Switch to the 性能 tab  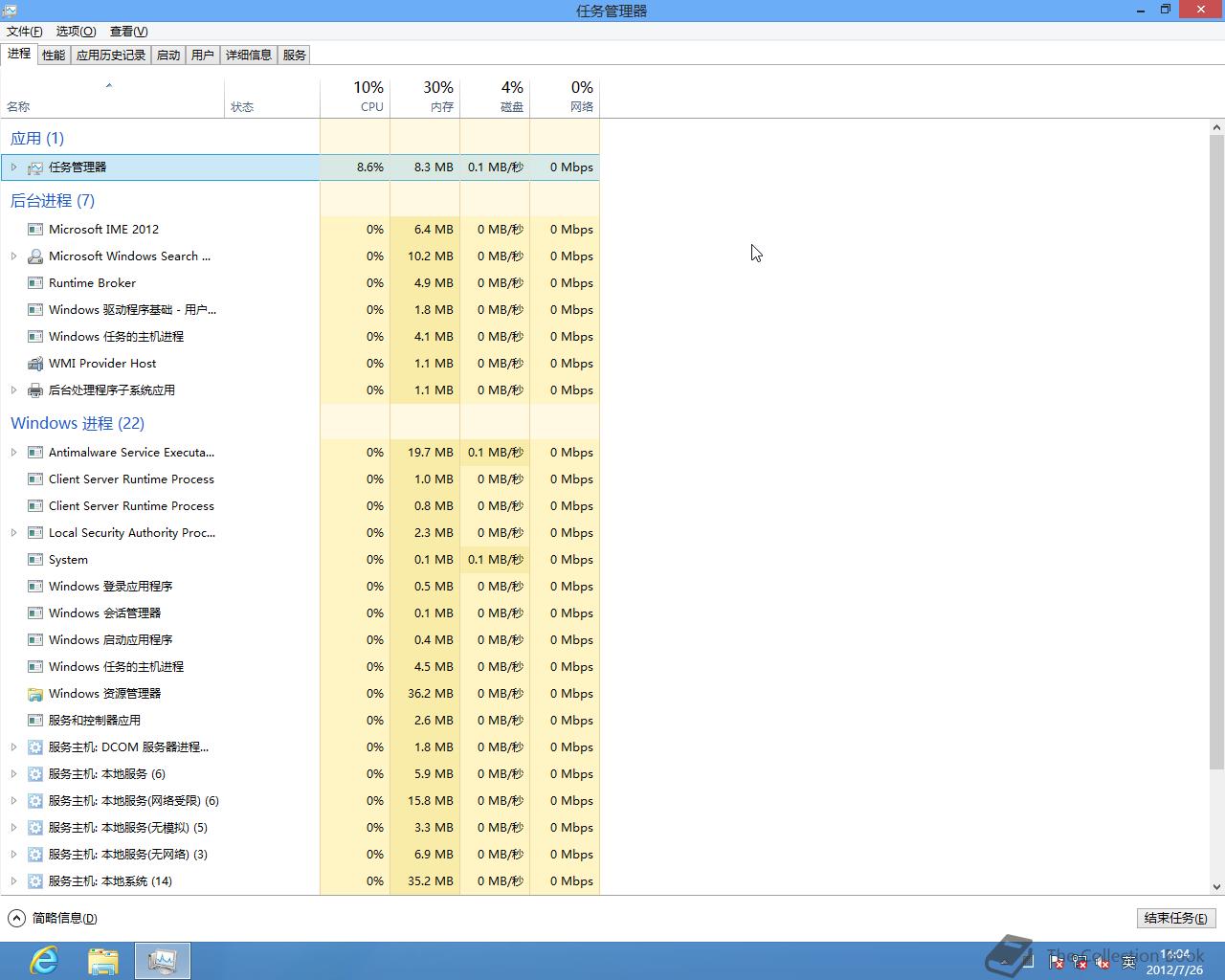pos(54,56)
